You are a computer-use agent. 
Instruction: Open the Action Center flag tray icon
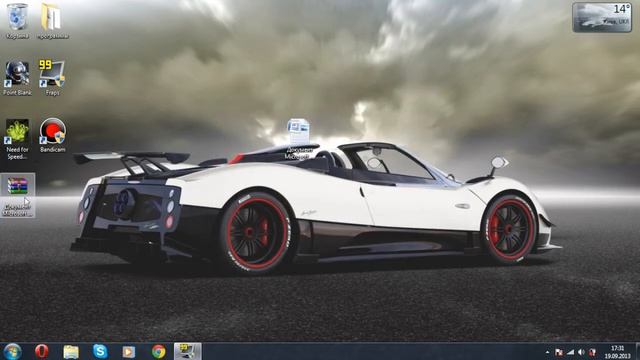click(559, 352)
